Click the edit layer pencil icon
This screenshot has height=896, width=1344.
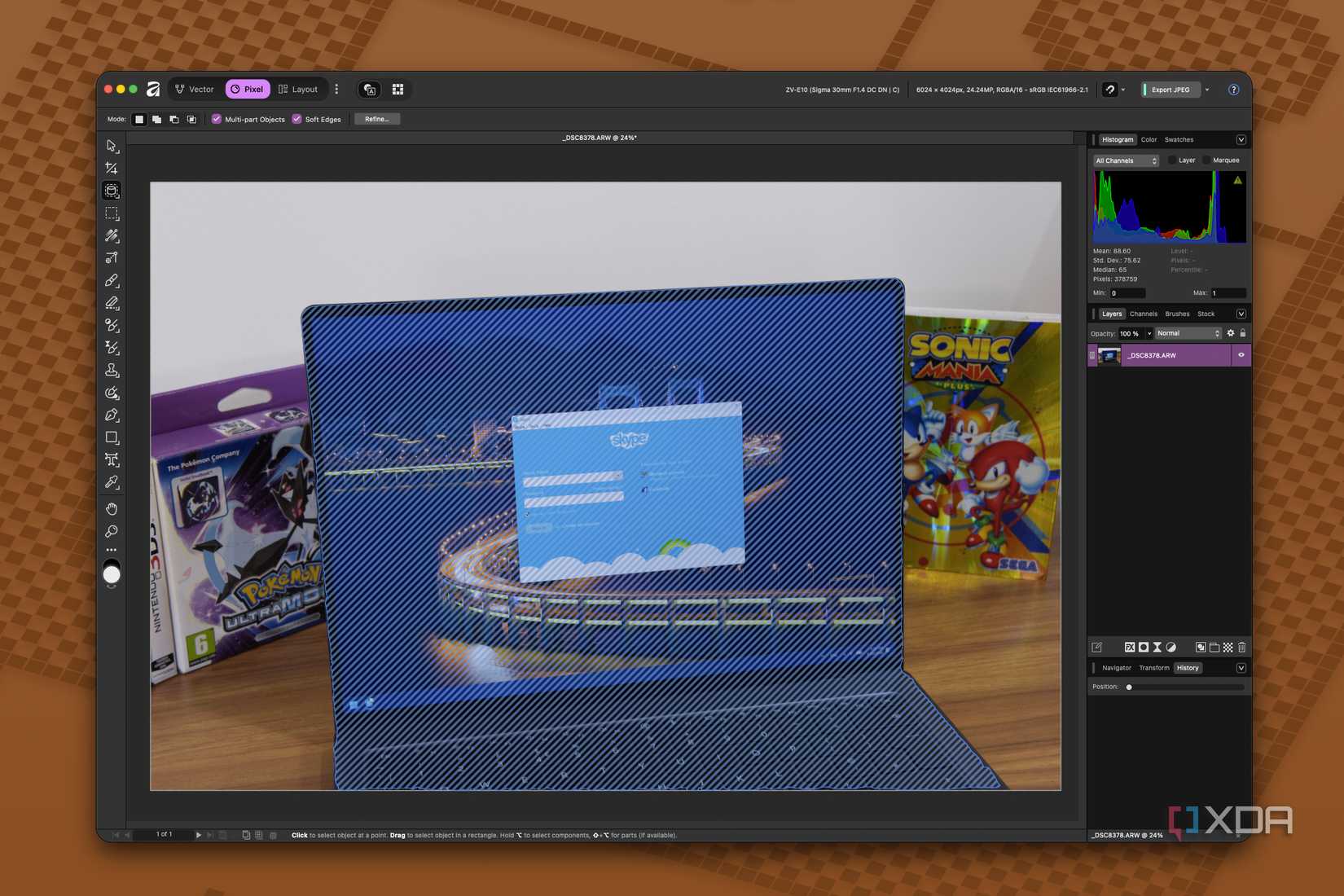tap(1097, 648)
